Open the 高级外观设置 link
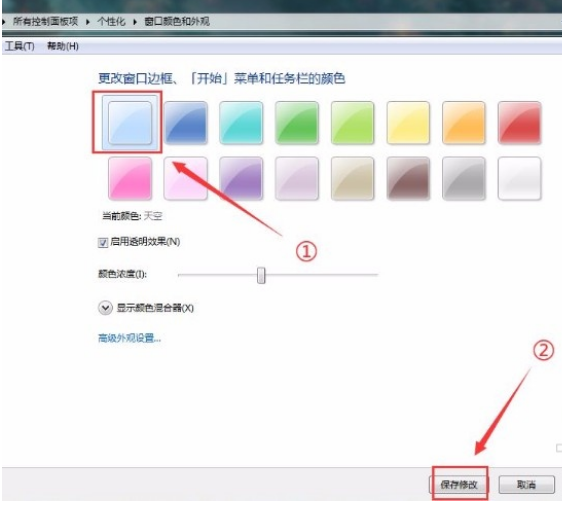The width and height of the screenshot is (562, 505). (x=129, y=338)
